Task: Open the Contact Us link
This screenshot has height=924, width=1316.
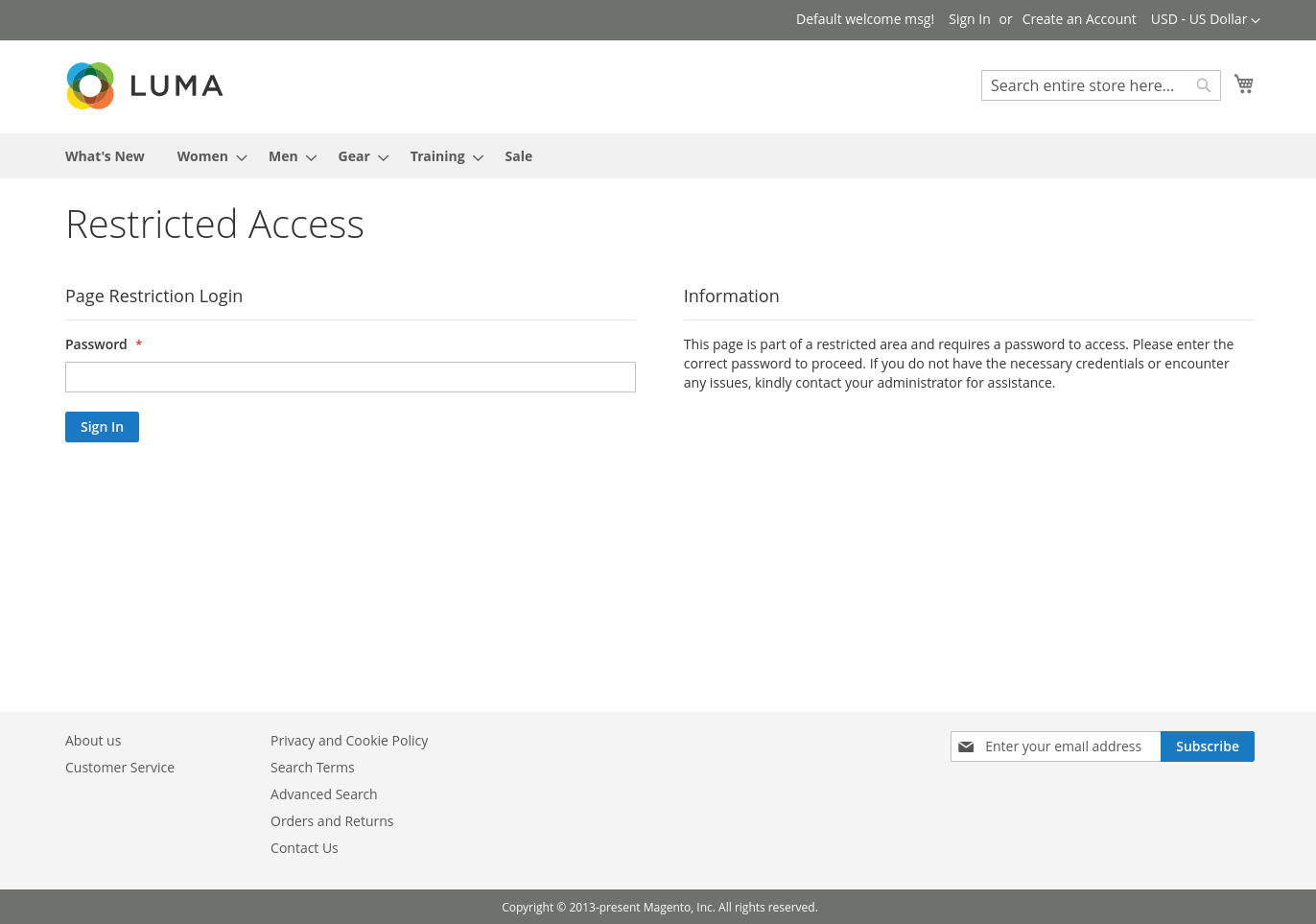Action: coord(304,848)
